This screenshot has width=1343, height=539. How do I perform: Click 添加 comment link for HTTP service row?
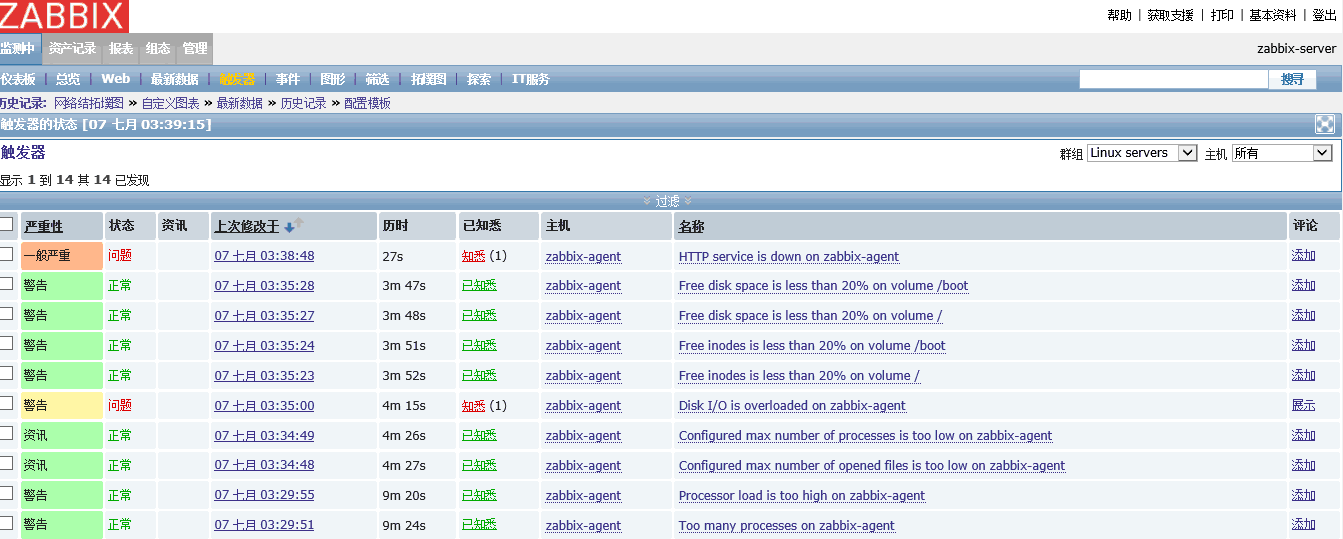pos(1303,255)
